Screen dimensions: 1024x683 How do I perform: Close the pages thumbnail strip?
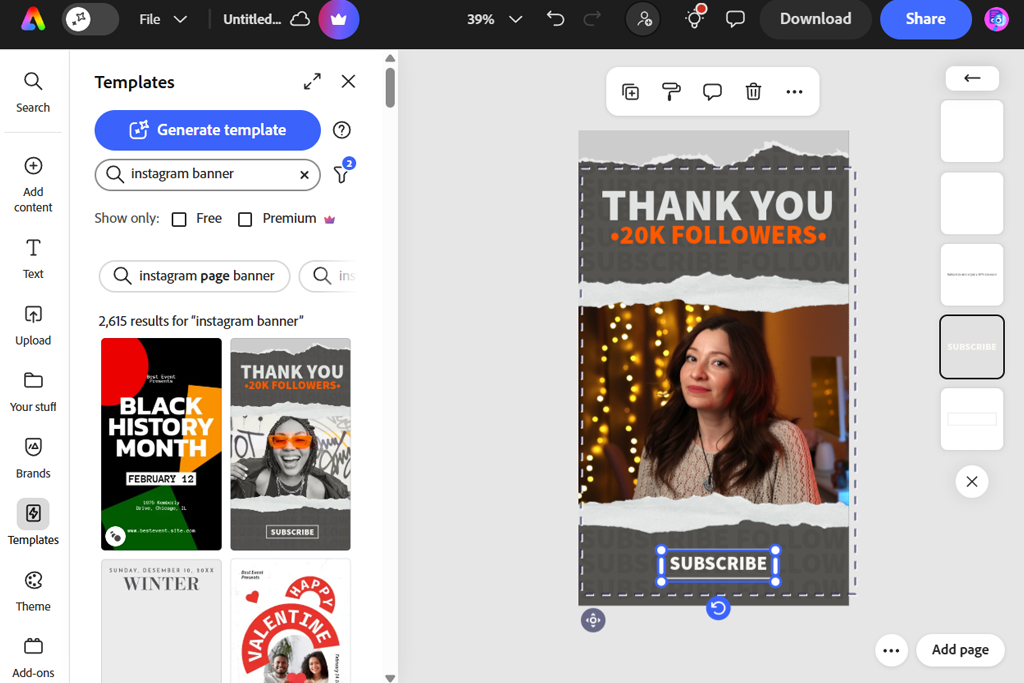click(972, 482)
